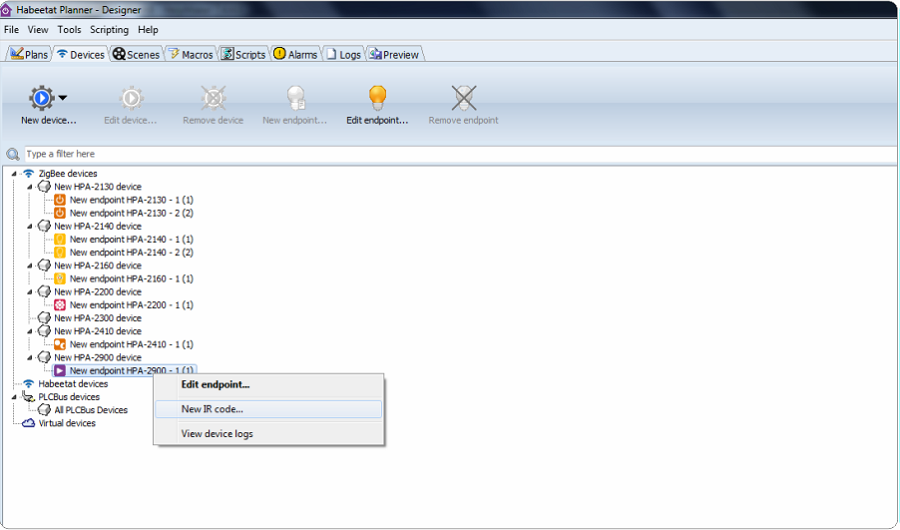
Task: Click endpoint HPA-2130 - 2 power icon
Action: (x=60, y=213)
